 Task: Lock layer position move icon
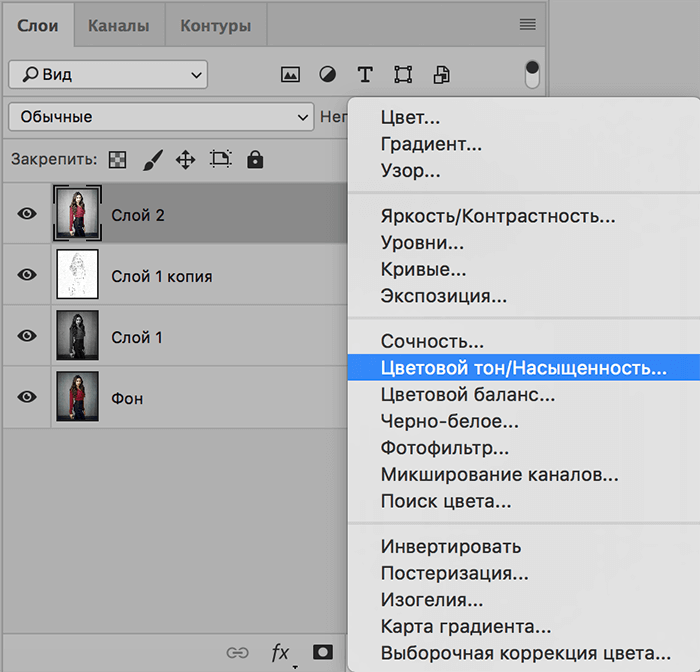pos(185,160)
